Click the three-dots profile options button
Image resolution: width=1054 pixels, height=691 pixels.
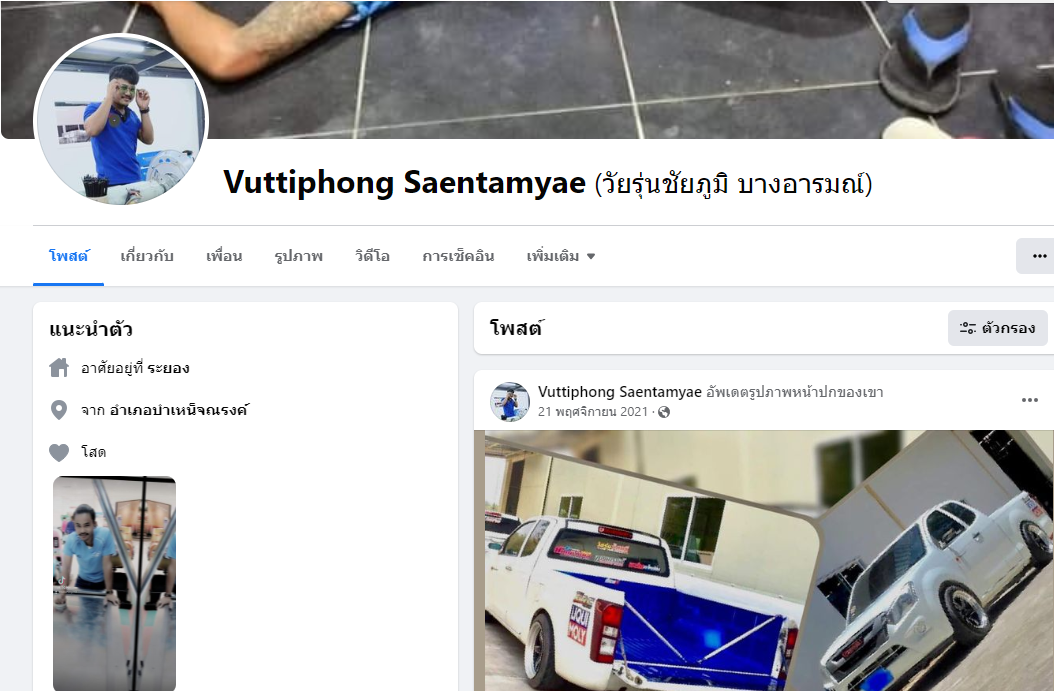click(x=1037, y=256)
